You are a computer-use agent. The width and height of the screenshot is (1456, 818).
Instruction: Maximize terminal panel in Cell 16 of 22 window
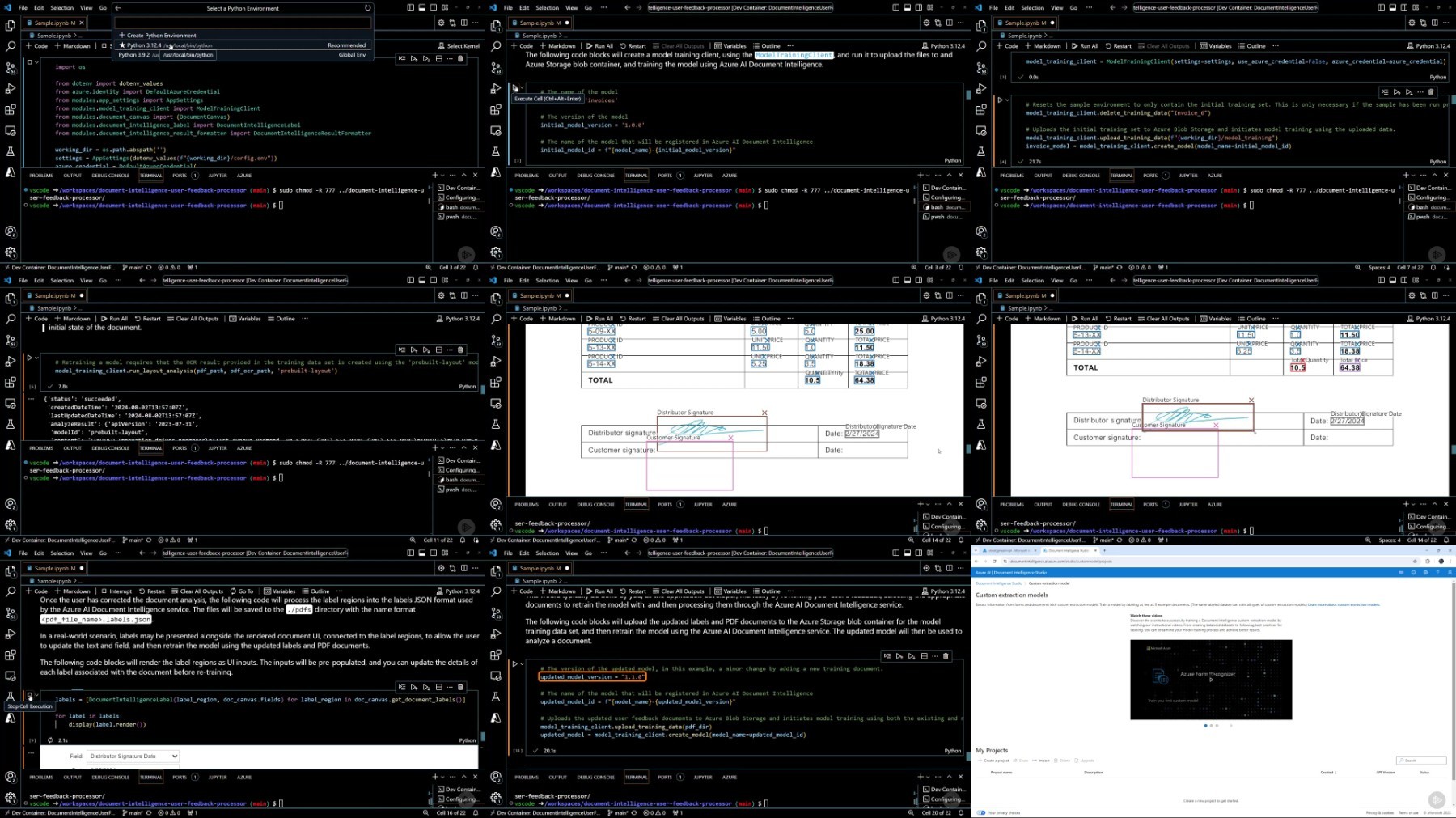point(463,777)
